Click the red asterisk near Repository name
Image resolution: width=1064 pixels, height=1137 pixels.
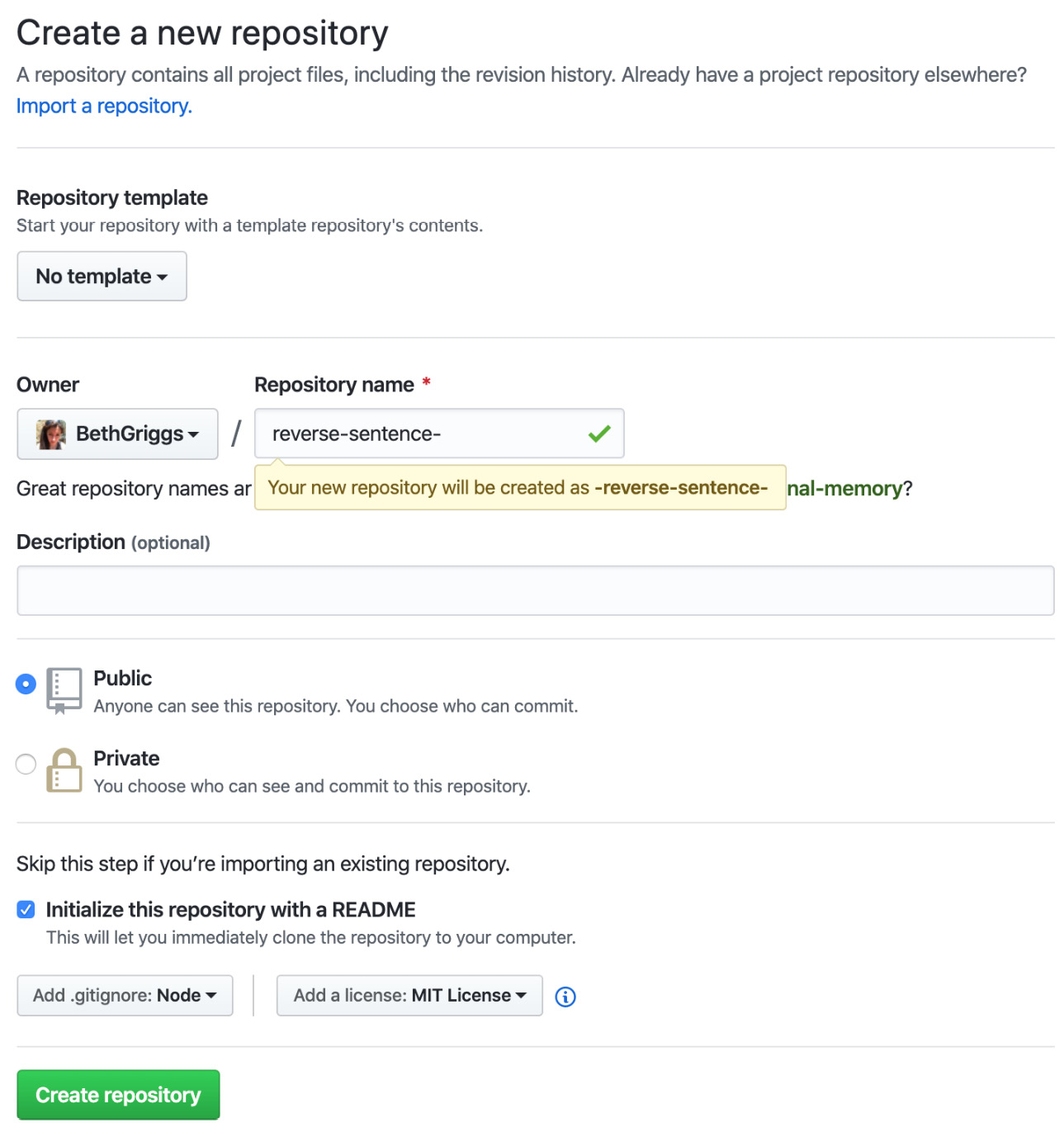(x=425, y=382)
